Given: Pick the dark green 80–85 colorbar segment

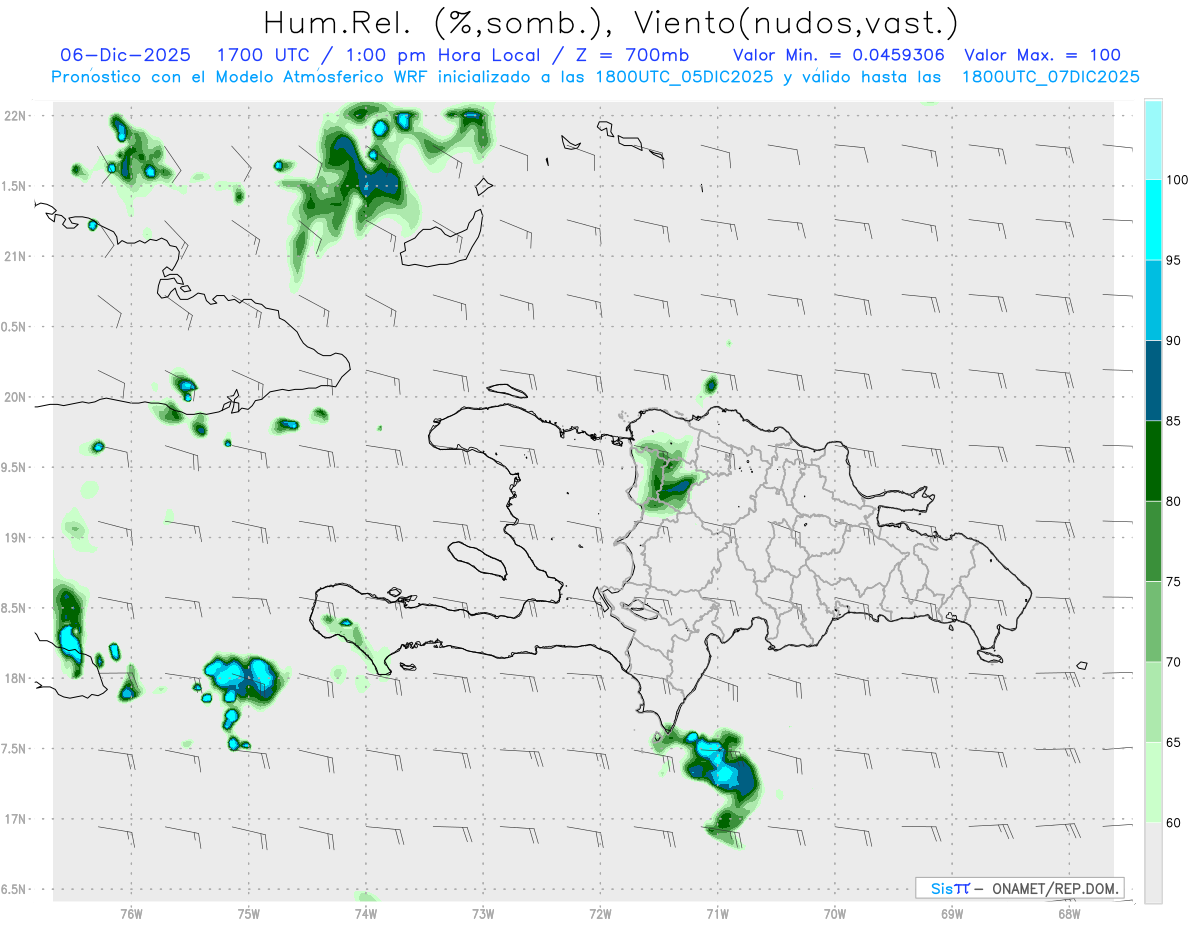Looking at the screenshot, I should click(1153, 461).
